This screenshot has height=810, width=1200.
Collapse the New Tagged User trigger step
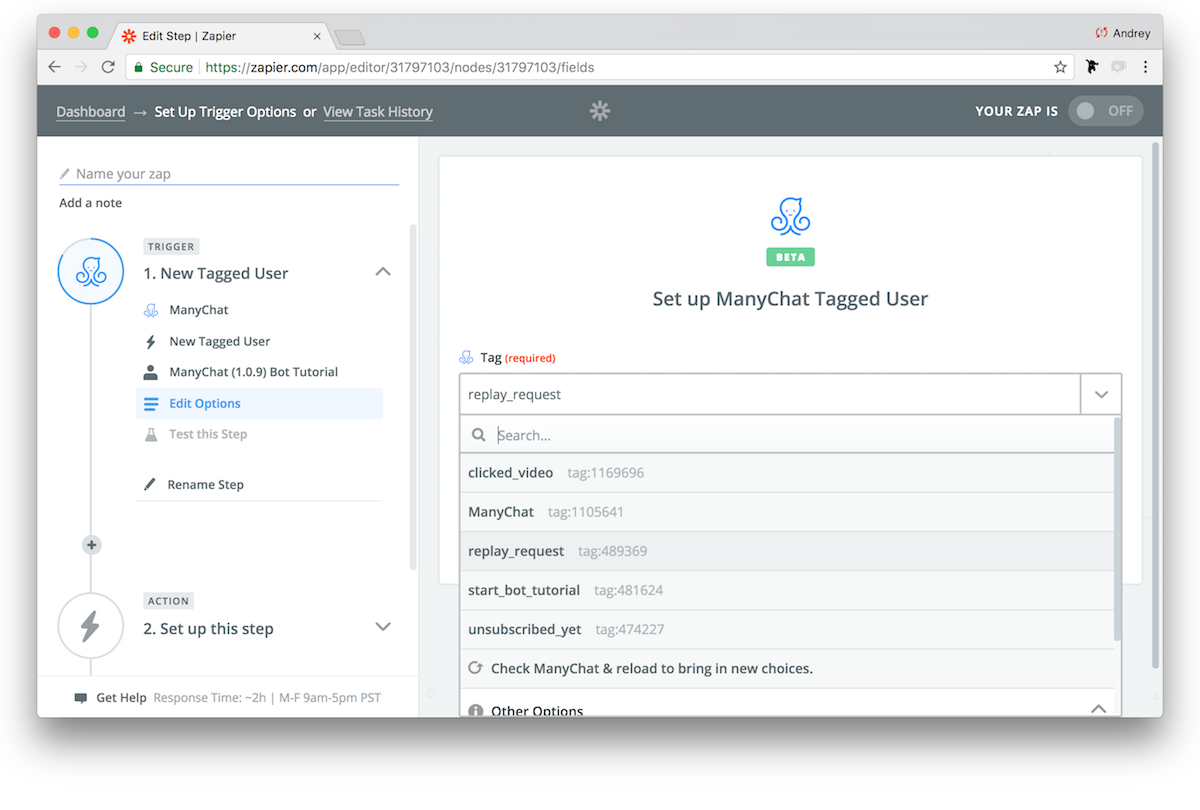click(x=383, y=272)
